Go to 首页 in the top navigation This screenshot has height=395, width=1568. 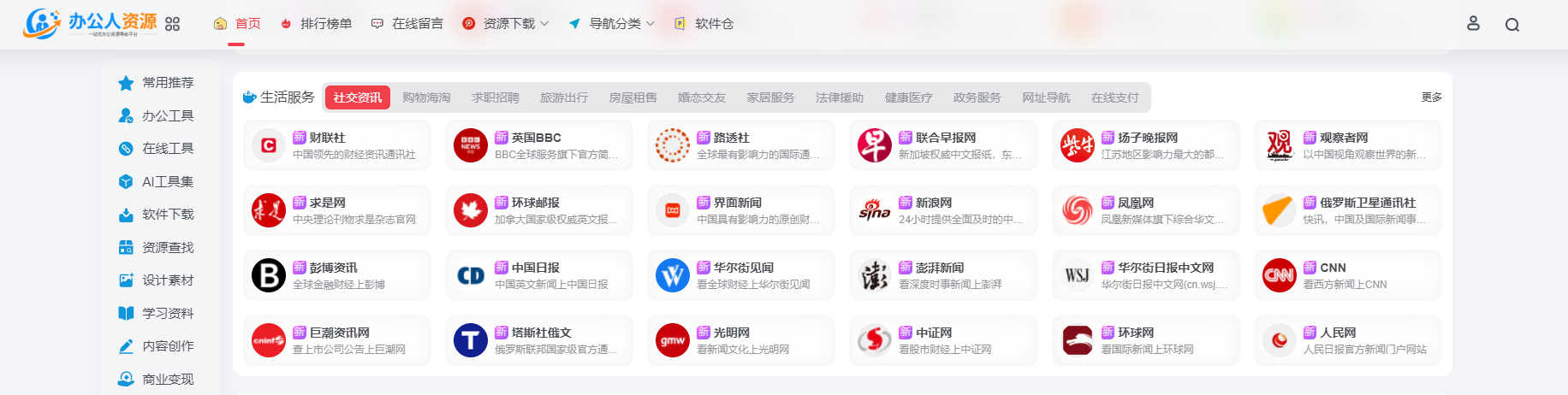[237, 24]
